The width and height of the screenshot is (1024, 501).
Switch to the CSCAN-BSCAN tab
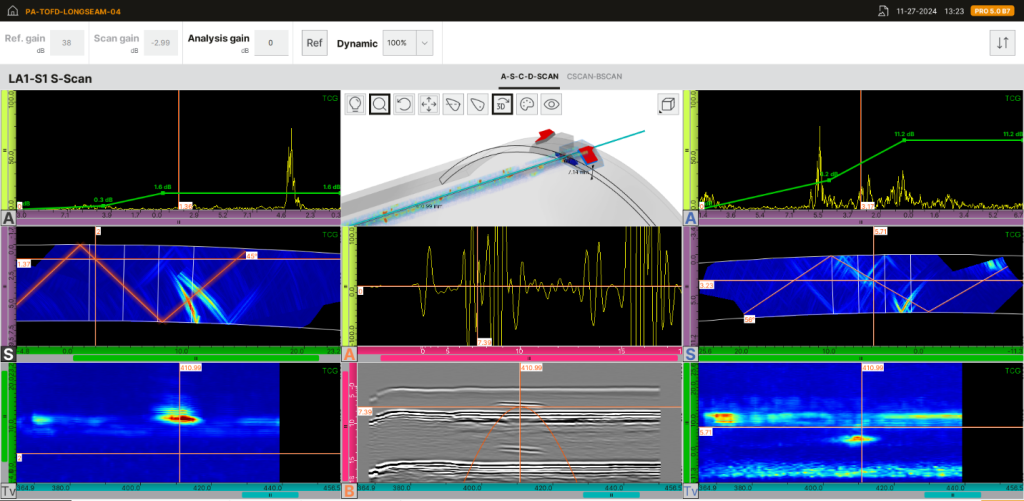[x=596, y=76]
